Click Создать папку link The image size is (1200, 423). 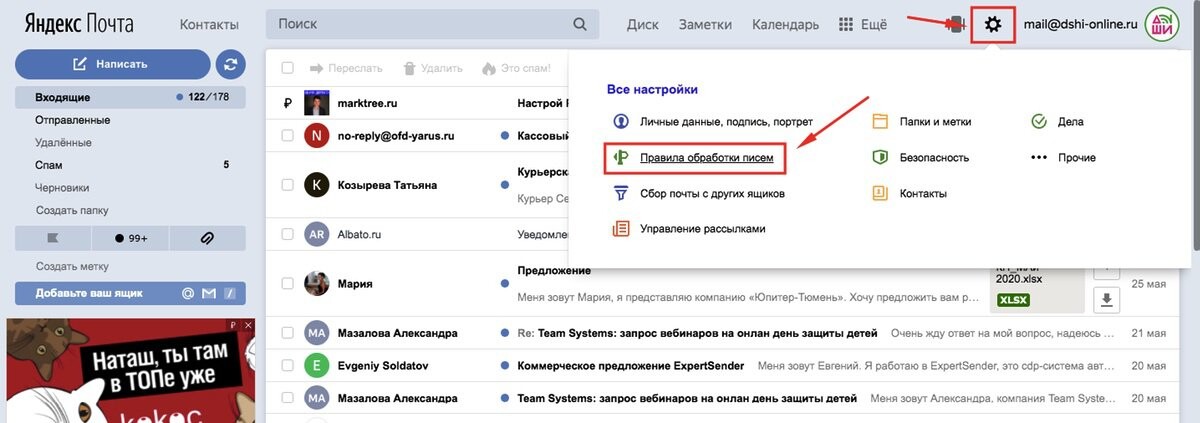(72, 210)
